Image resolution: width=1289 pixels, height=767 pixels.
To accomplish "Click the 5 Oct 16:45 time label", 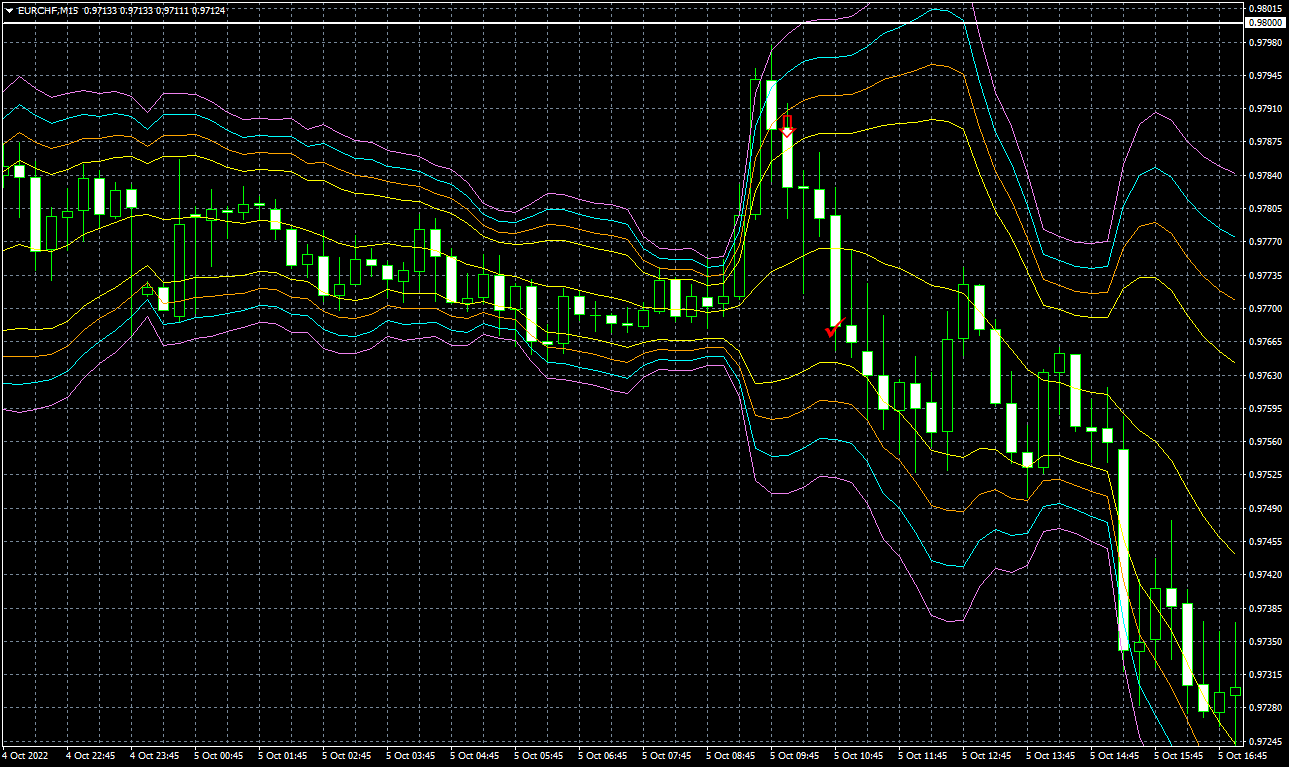I will tap(1243, 756).
